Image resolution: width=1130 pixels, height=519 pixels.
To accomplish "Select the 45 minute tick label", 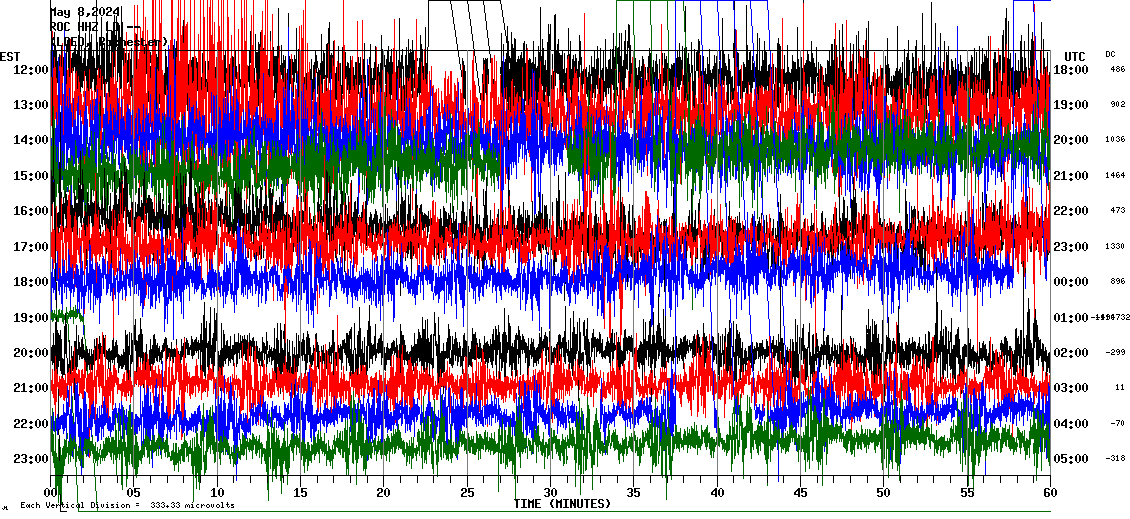I will coord(800,493).
